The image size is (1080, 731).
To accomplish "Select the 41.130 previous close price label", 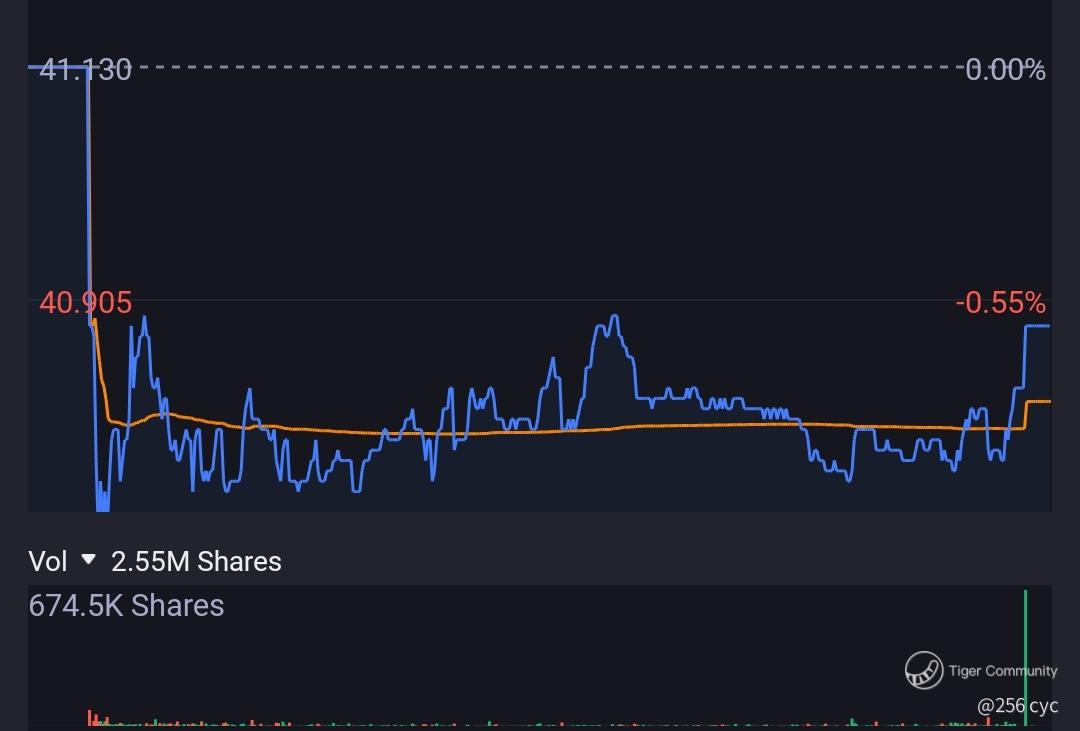I will click(85, 70).
